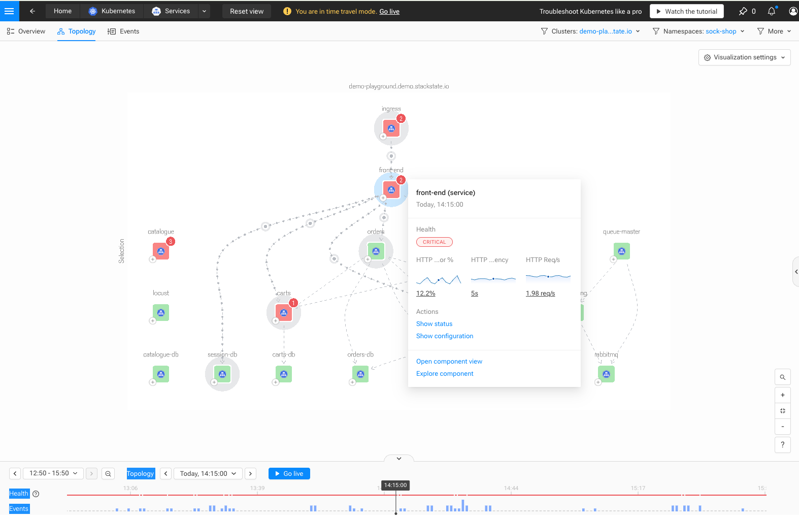Click the 14:15:00 timeline marker
The width and height of the screenshot is (799, 519).
coord(395,486)
